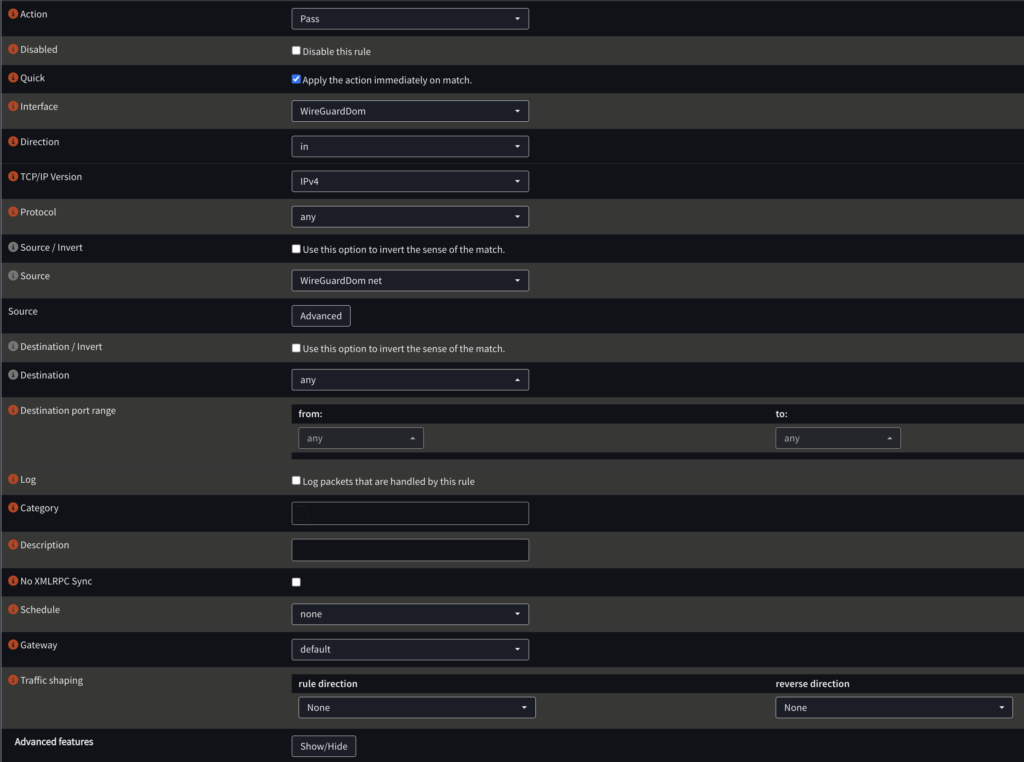Enable Log packets handled by this rule
Image resolution: width=1024 pixels, height=762 pixels.
coord(296,481)
